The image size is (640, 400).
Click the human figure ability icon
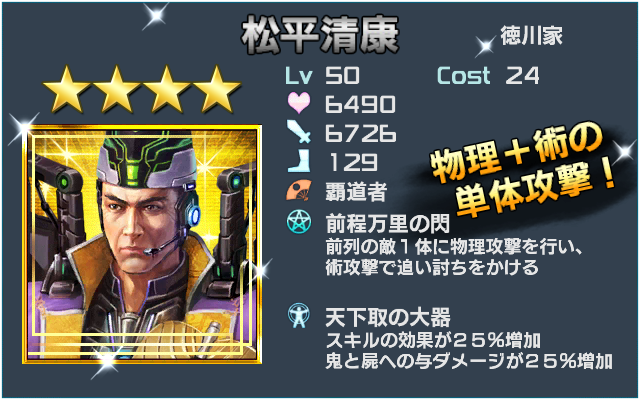click(x=299, y=316)
